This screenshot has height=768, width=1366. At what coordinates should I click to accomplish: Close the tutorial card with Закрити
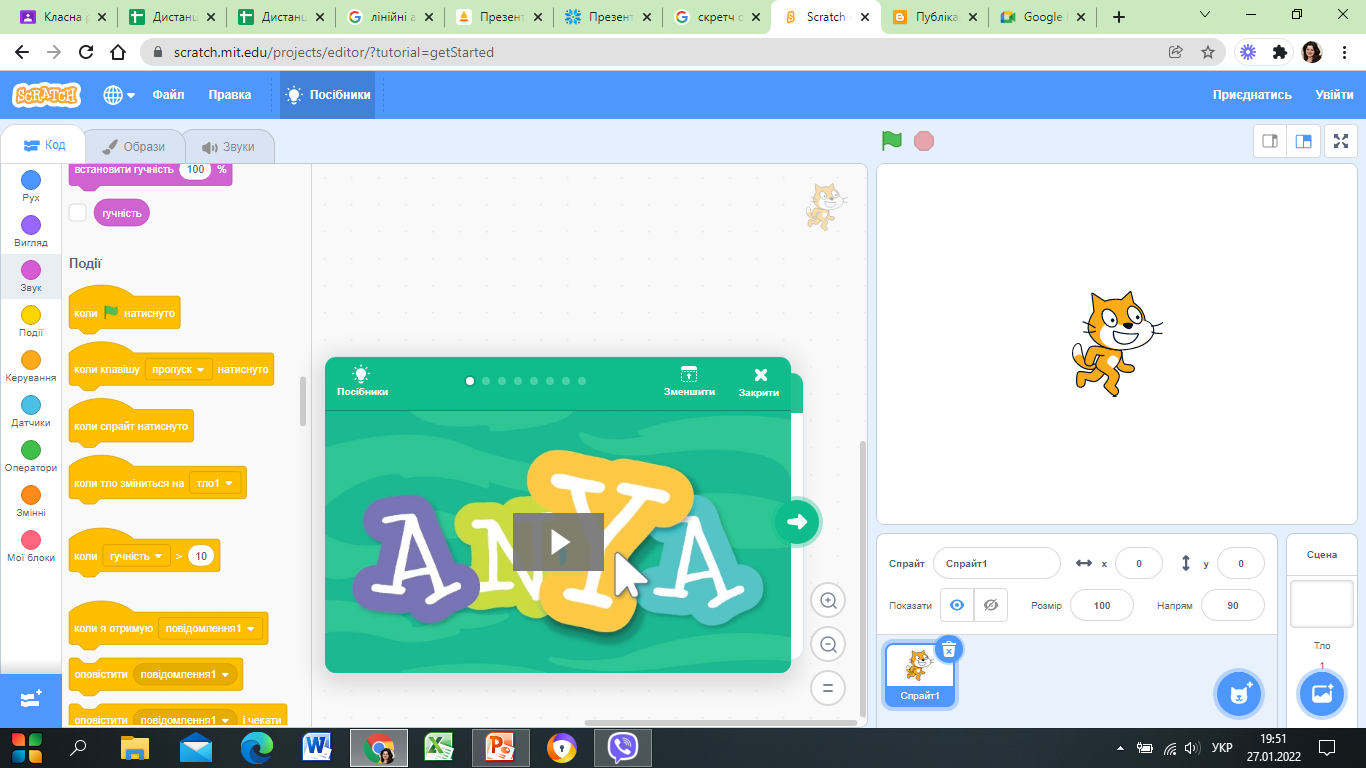click(759, 382)
